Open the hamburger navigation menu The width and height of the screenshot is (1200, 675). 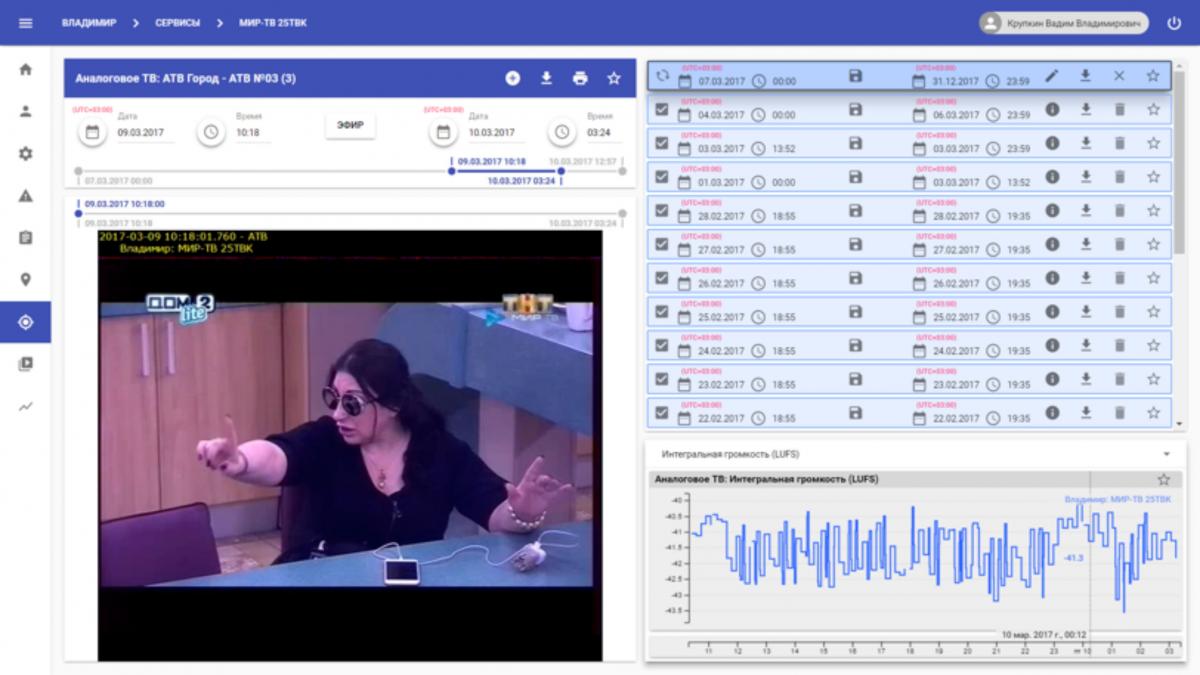tap(26, 23)
